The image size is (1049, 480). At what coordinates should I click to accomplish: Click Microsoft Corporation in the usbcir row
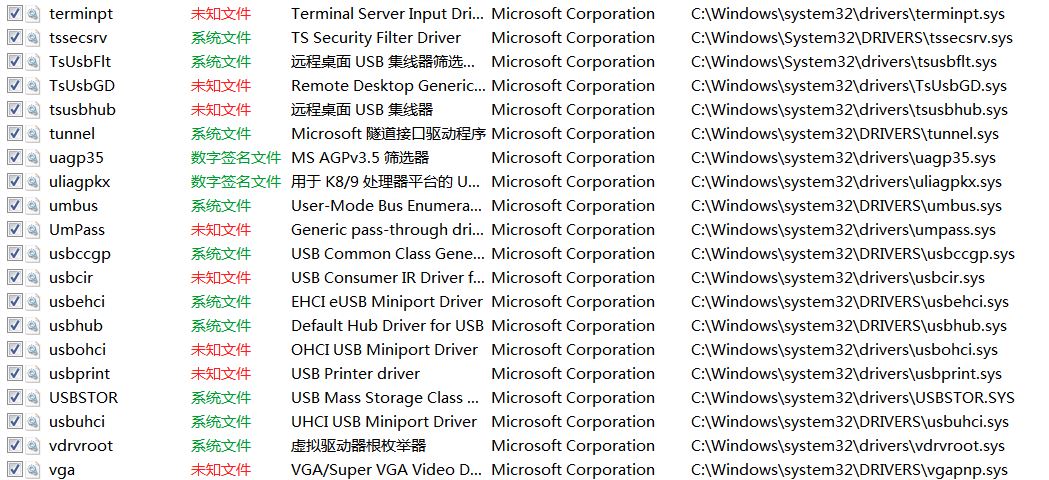[x=573, y=278]
